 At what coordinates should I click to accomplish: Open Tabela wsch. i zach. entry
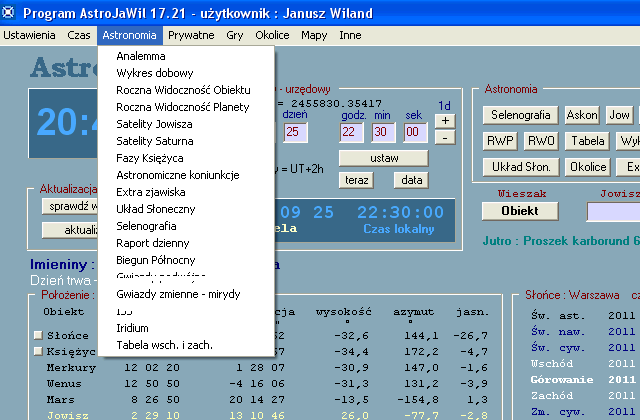pyautogui.click(x=186, y=345)
